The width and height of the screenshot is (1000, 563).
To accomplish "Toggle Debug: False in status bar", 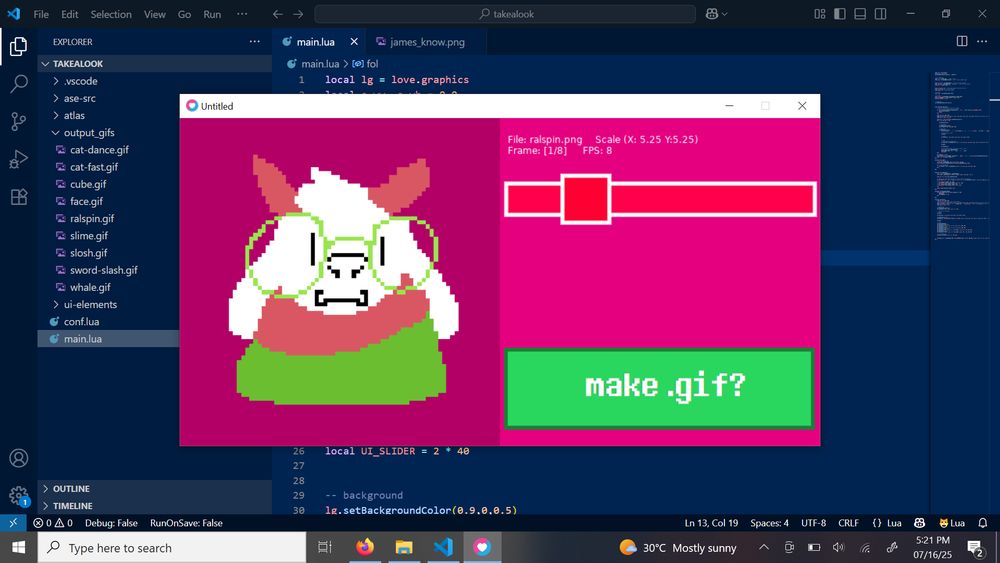I will point(111,523).
